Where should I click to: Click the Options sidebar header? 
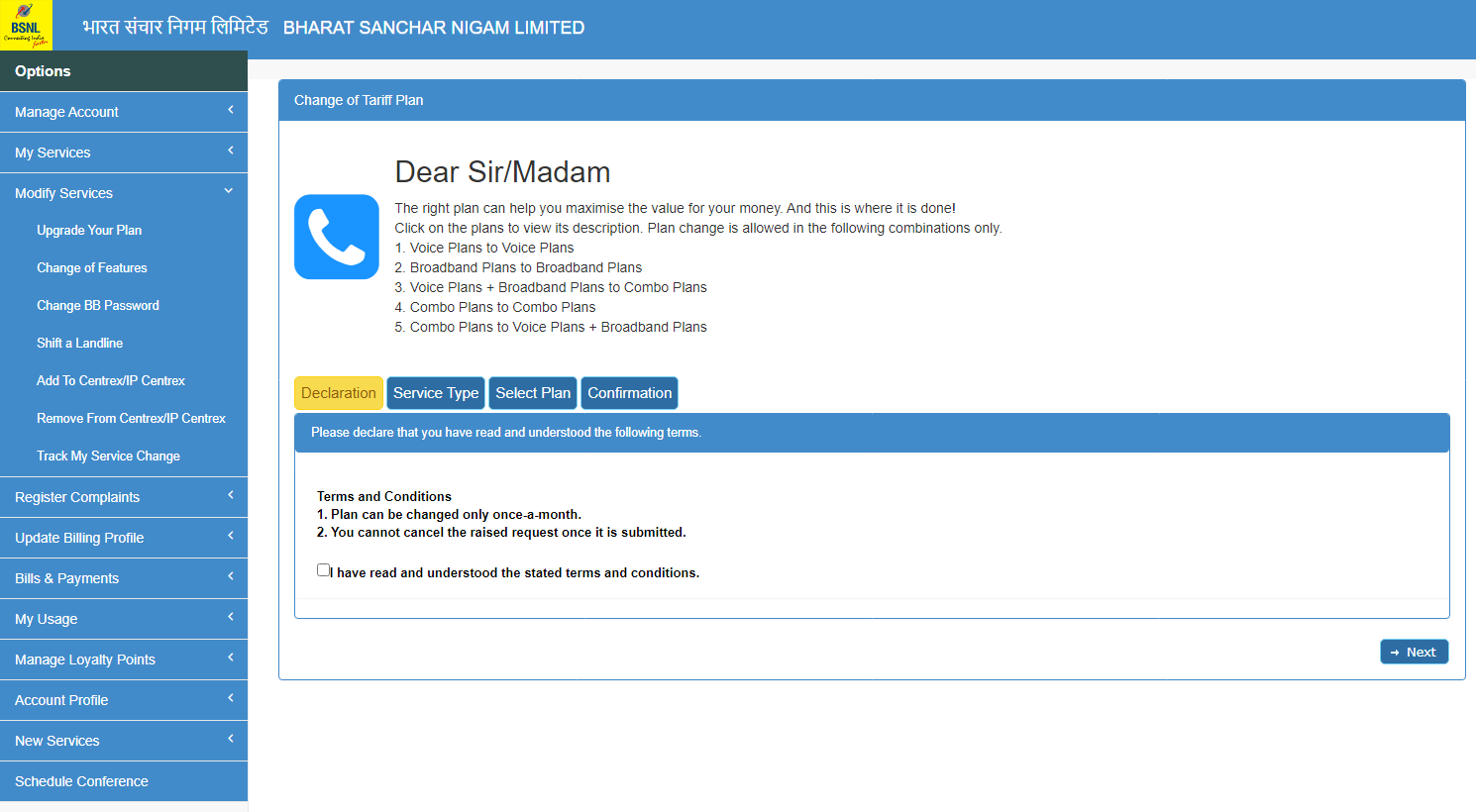124,71
